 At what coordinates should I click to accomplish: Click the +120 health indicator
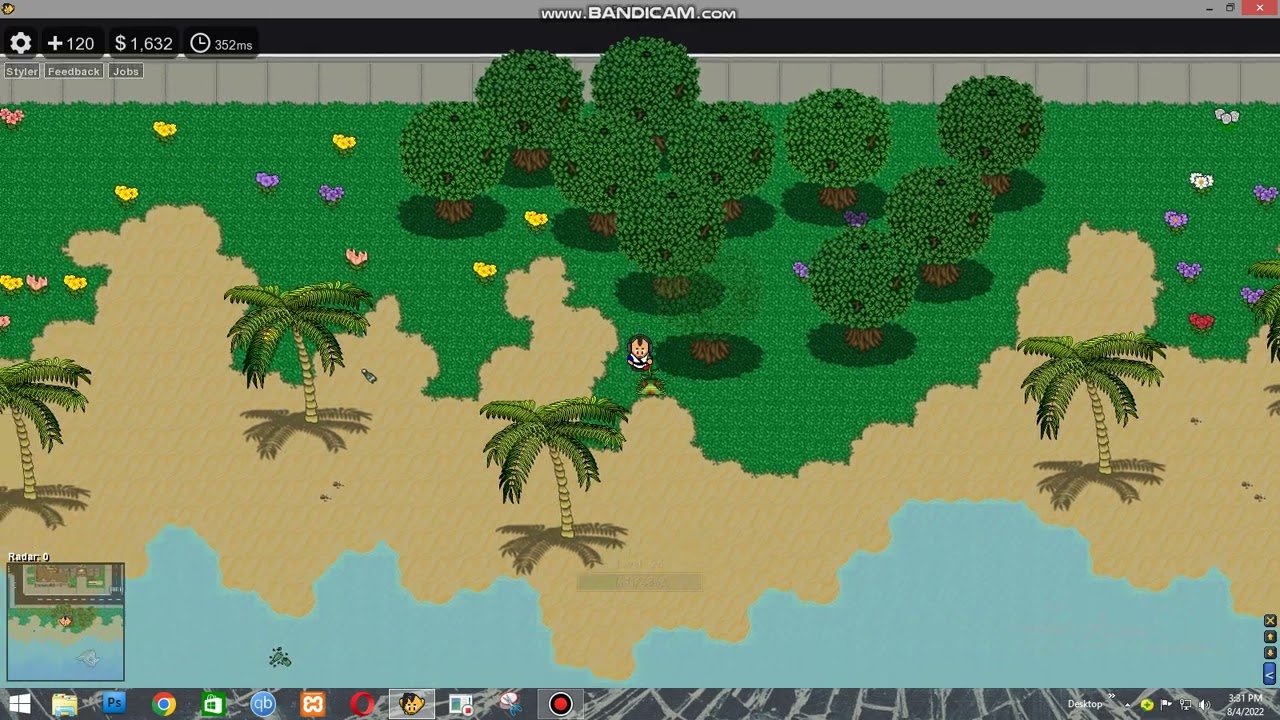click(71, 43)
